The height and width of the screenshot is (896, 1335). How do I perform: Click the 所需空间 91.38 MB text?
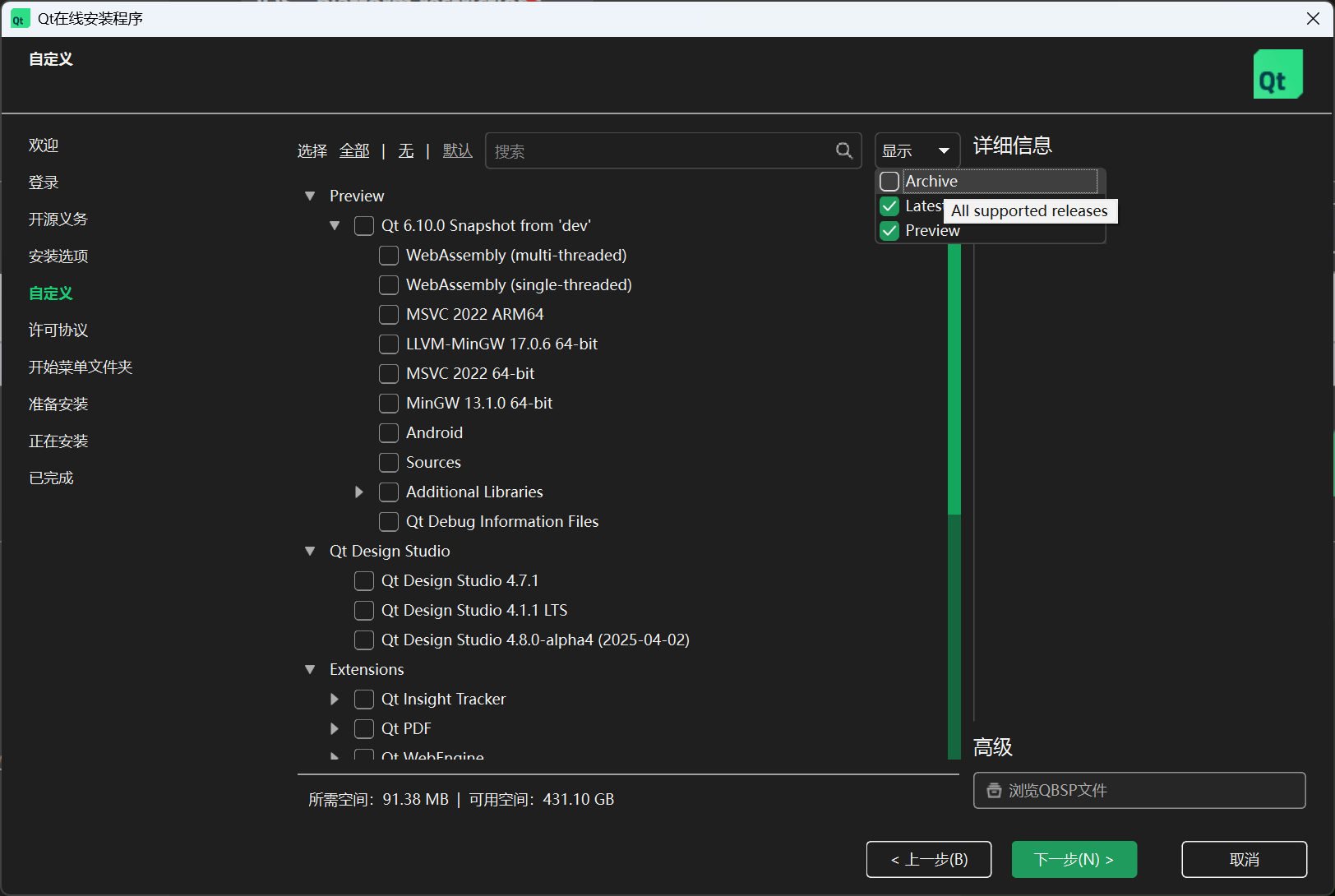[378, 799]
